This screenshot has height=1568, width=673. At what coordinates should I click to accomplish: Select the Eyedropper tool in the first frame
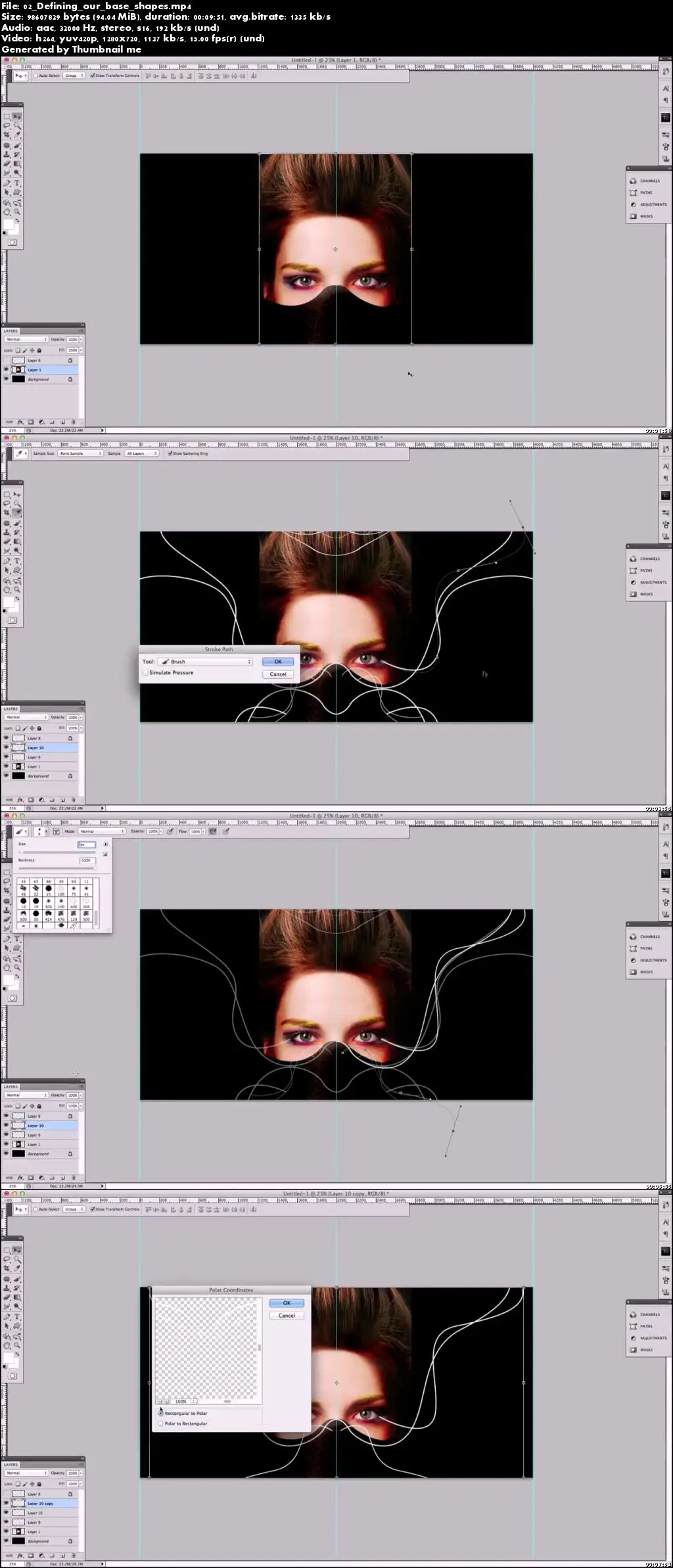[17, 135]
